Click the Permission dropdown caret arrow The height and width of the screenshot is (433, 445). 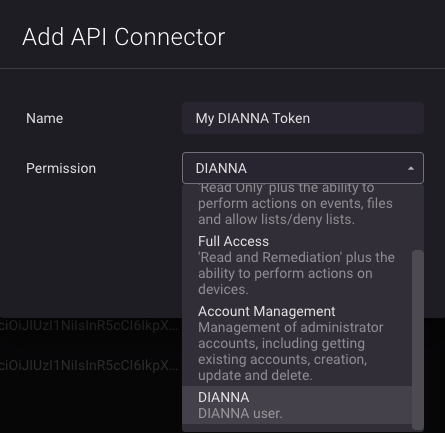(411, 169)
